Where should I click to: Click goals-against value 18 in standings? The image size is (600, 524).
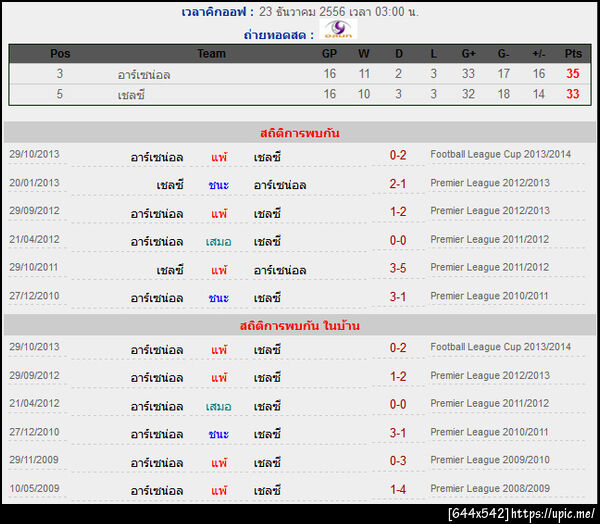[x=504, y=94]
